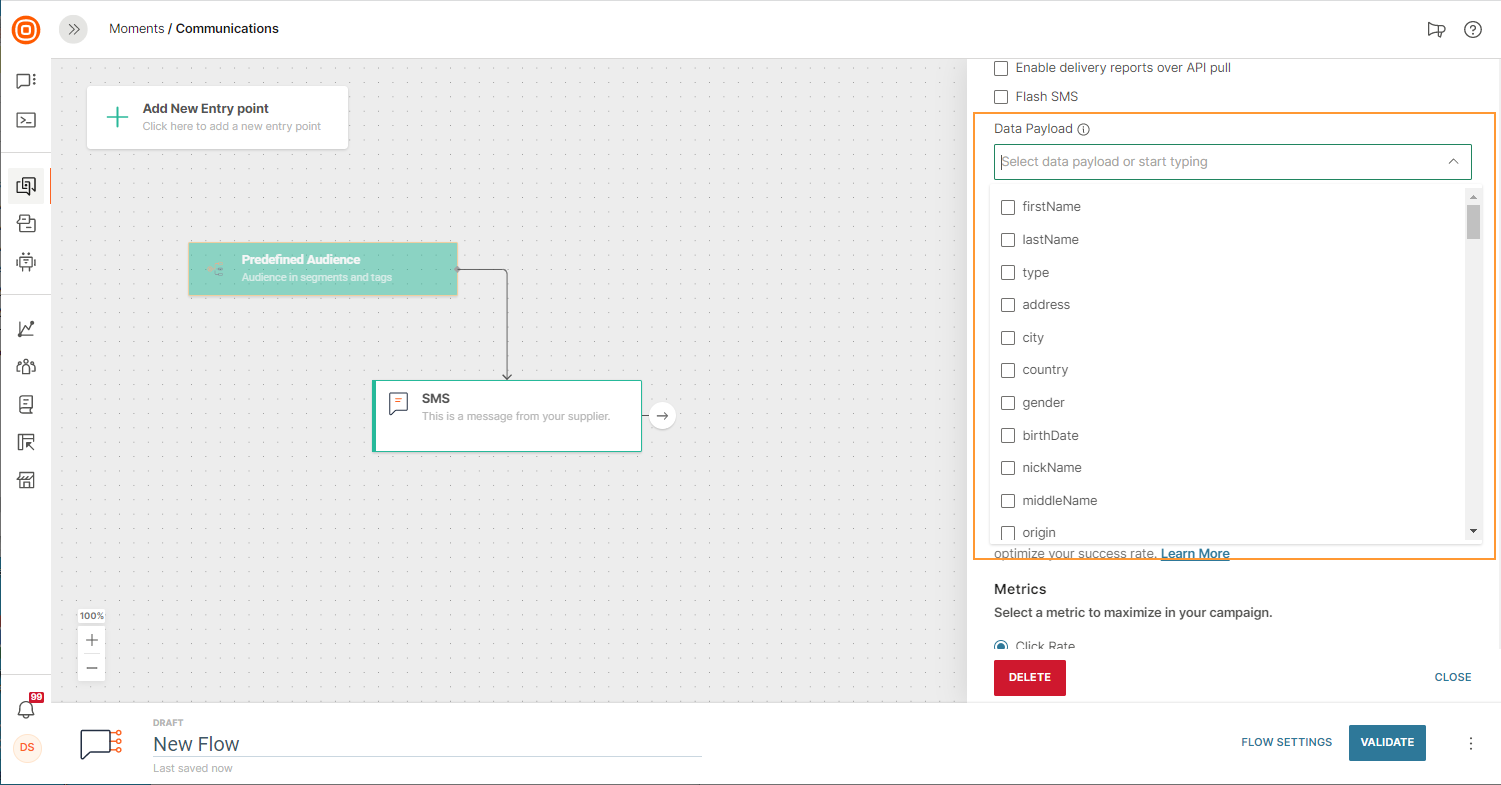Open the bell notifications icon
The width and height of the screenshot is (1501, 785).
pos(27,709)
